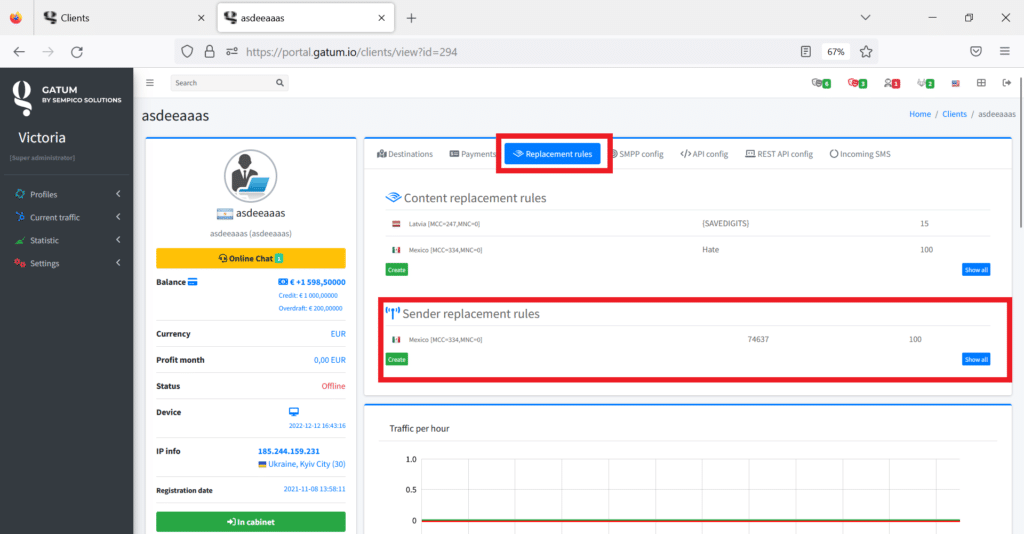Click the Argentina flag beside asdeeaaas
Viewport: 1024px width, 534px height.
(x=225, y=213)
